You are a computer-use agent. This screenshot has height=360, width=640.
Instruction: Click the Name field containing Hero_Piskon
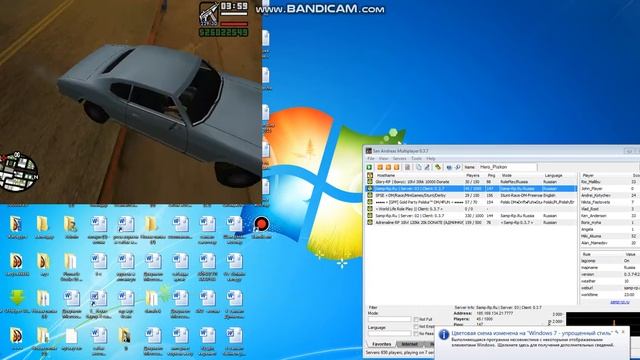pyautogui.click(x=507, y=167)
